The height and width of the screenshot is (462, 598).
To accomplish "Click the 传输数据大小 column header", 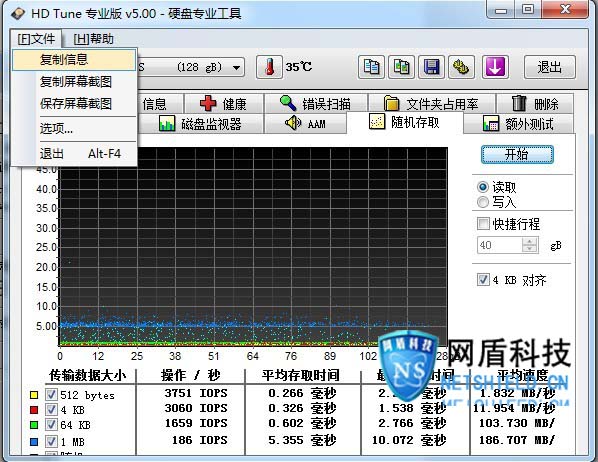I will tap(87, 375).
